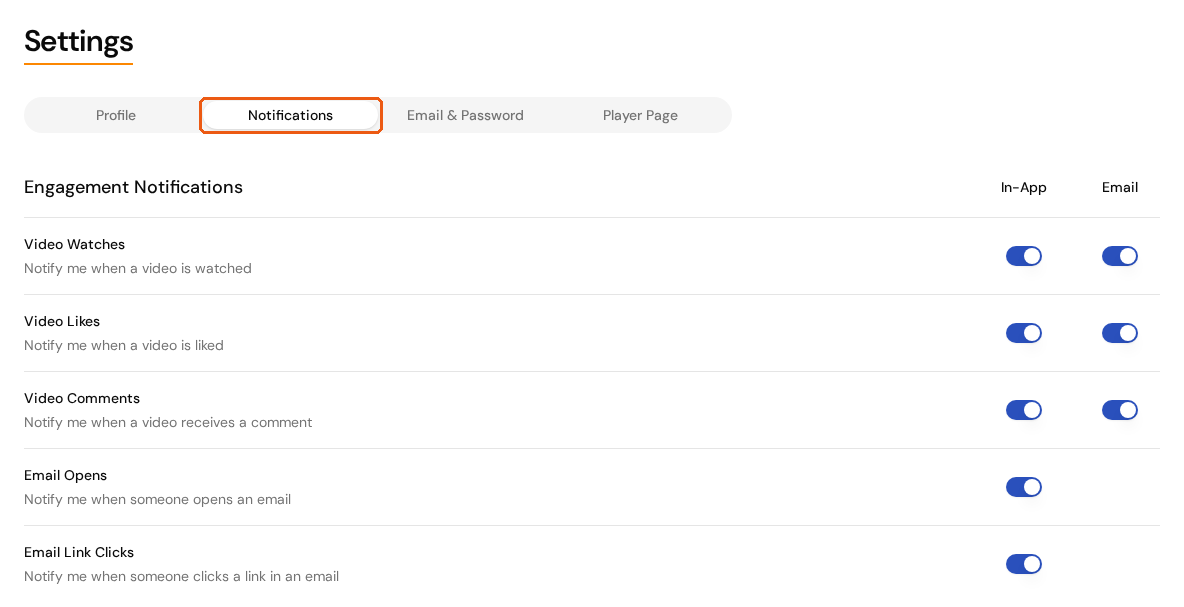Switch off email Video Comments notifications

pos(1119,410)
